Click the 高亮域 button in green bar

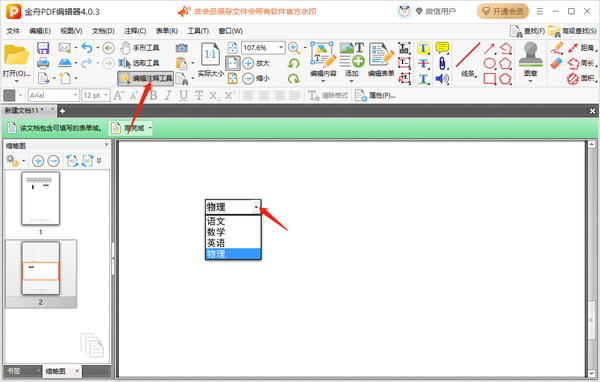click(130, 128)
